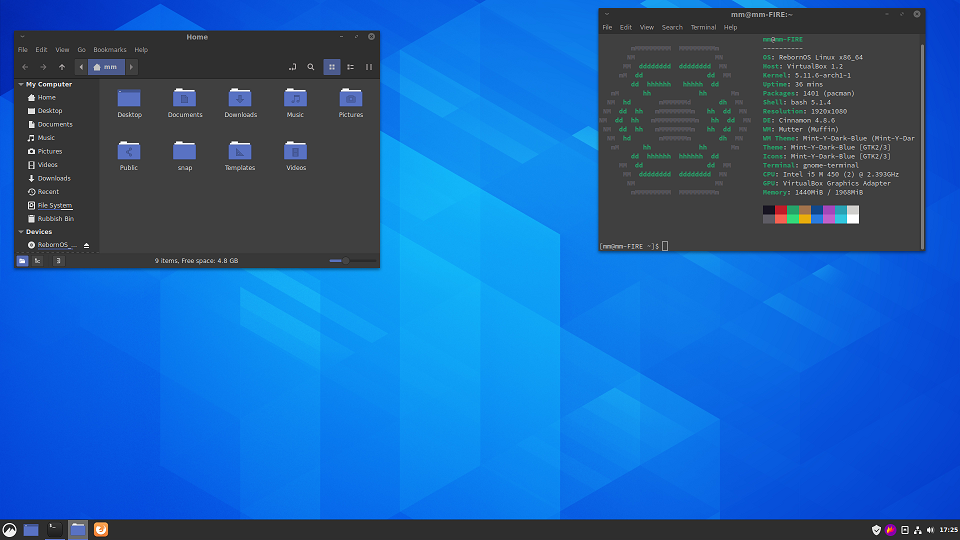This screenshot has width=960, height=540.
Task: Switch to compact view
Action: tap(369, 67)
